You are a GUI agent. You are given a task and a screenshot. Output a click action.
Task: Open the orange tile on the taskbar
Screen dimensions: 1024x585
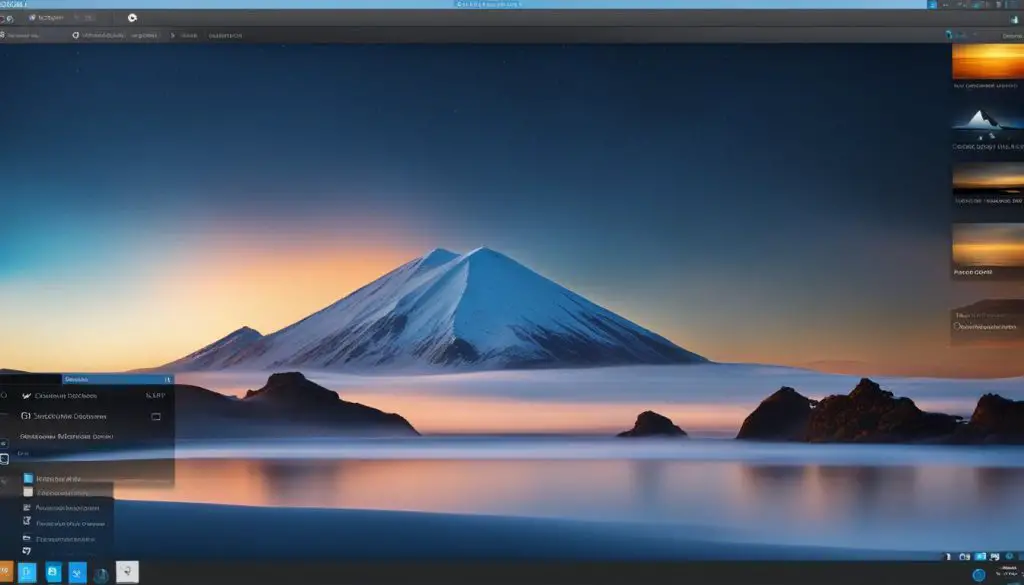tap(6, 573)
